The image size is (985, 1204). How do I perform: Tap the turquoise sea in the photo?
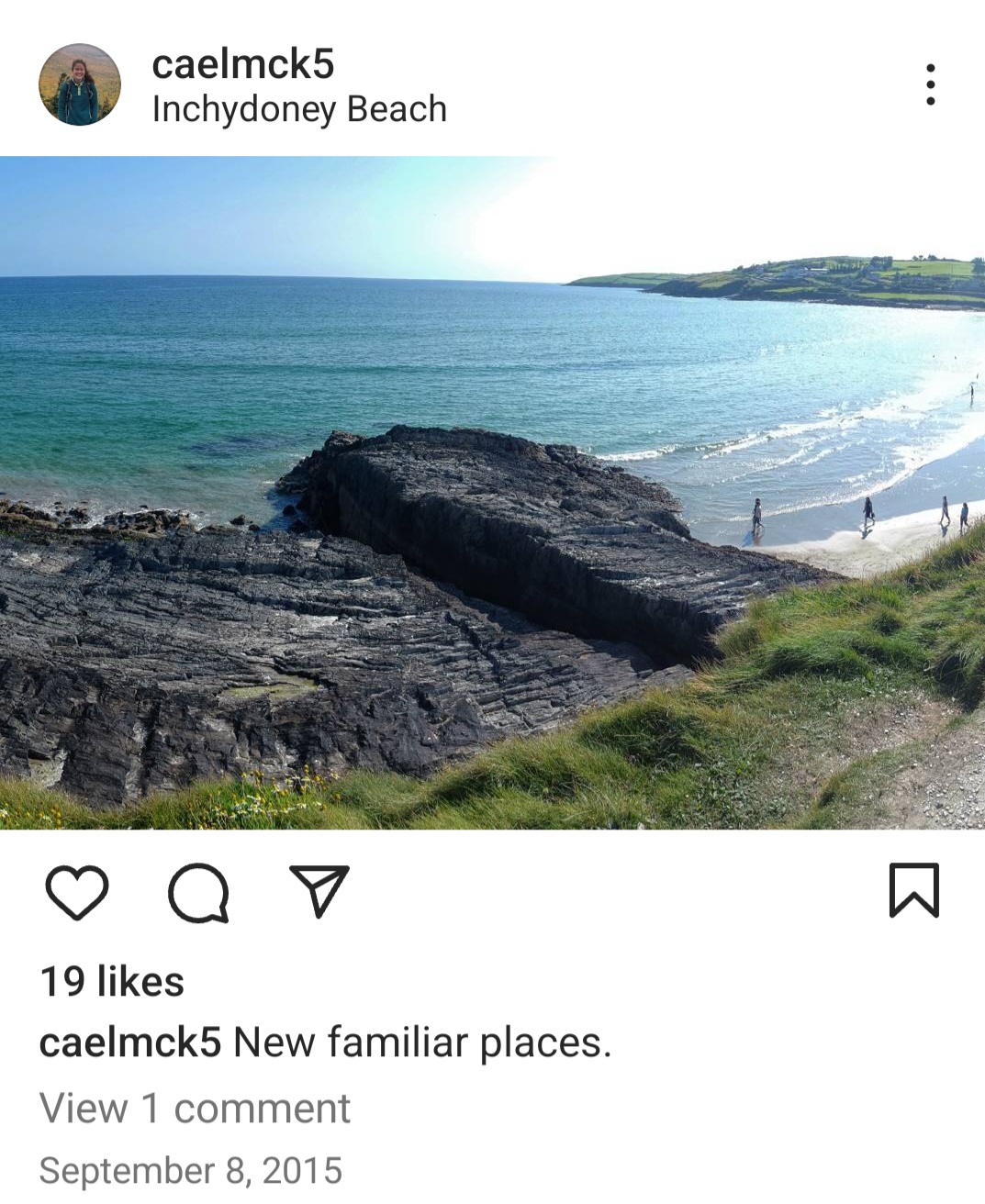[275, 367]
